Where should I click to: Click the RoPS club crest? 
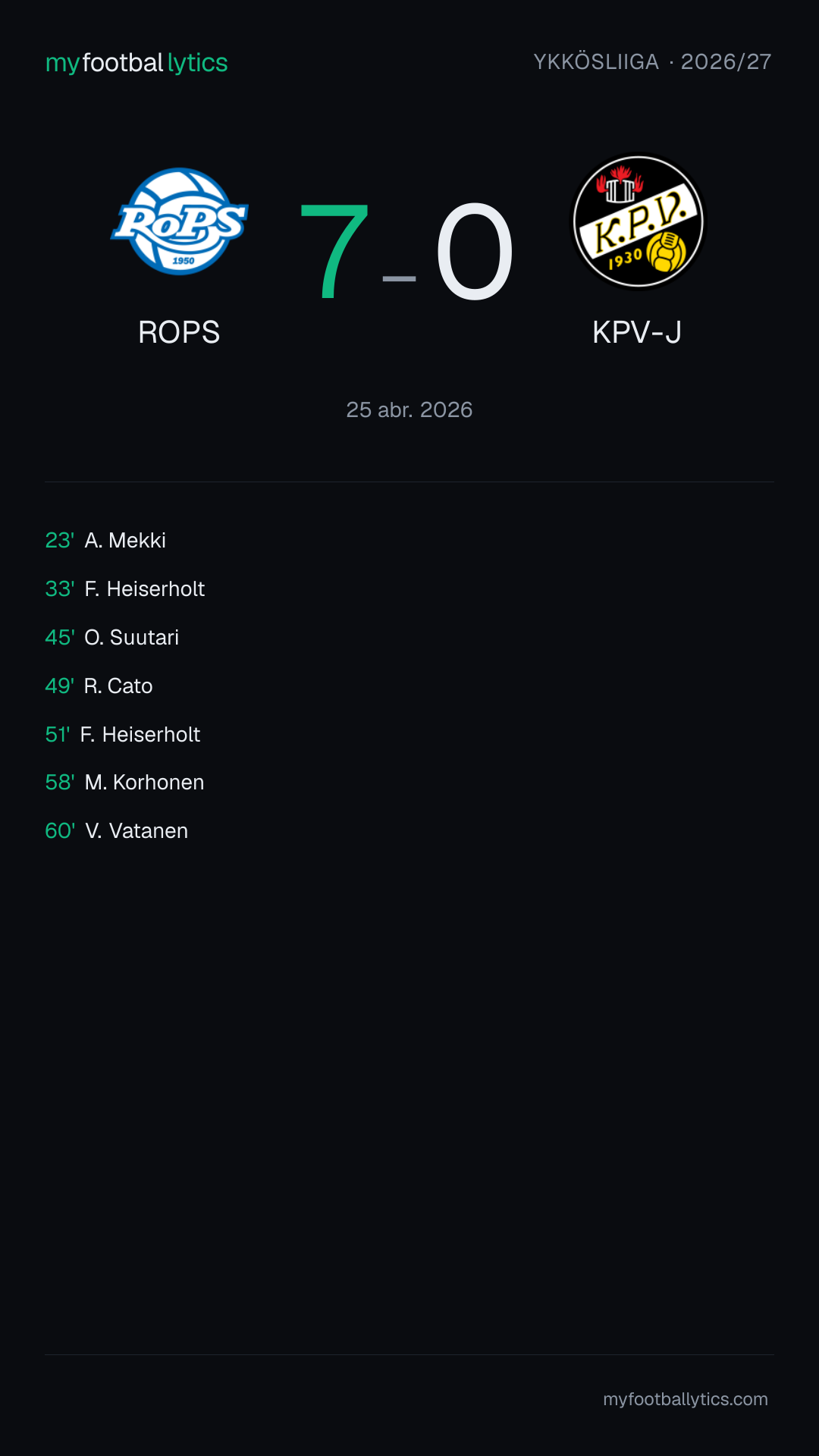(x=179, y=221)
